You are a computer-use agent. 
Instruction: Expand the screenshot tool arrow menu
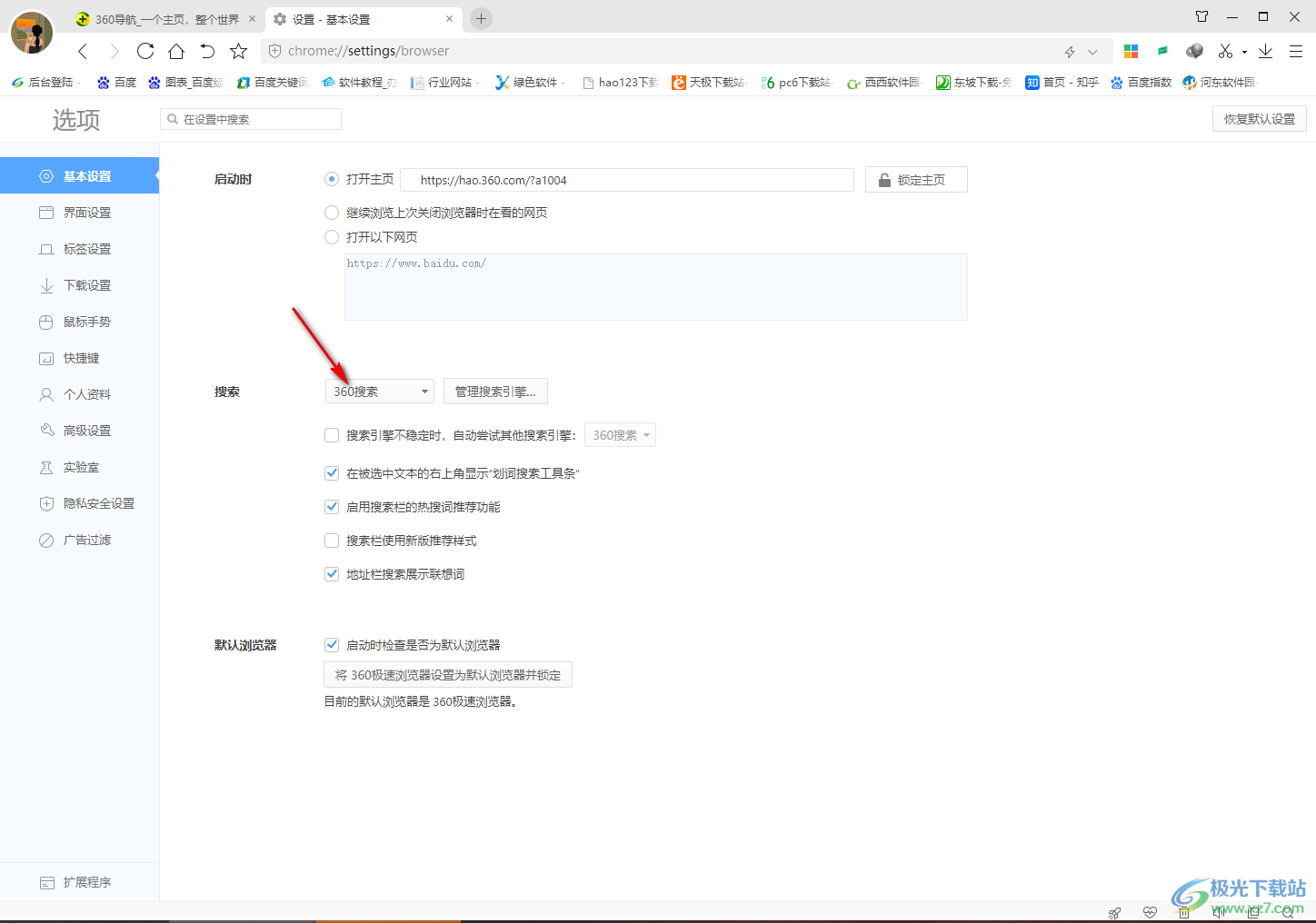[x=1244, y=52]
